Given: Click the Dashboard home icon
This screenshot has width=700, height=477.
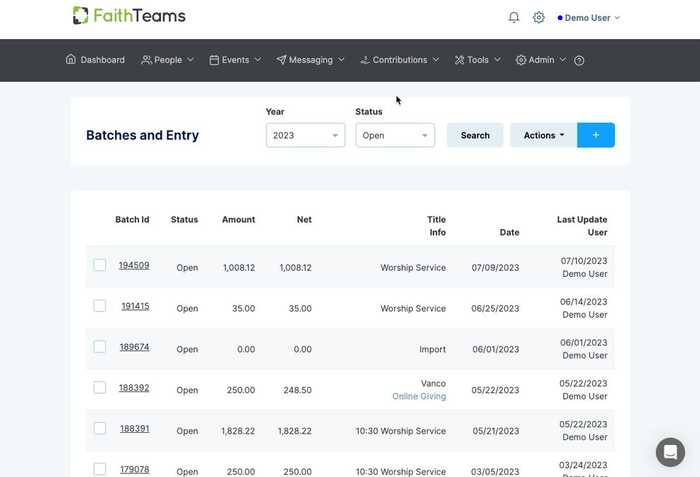Looking at the screenshot, I should point(71,59).
